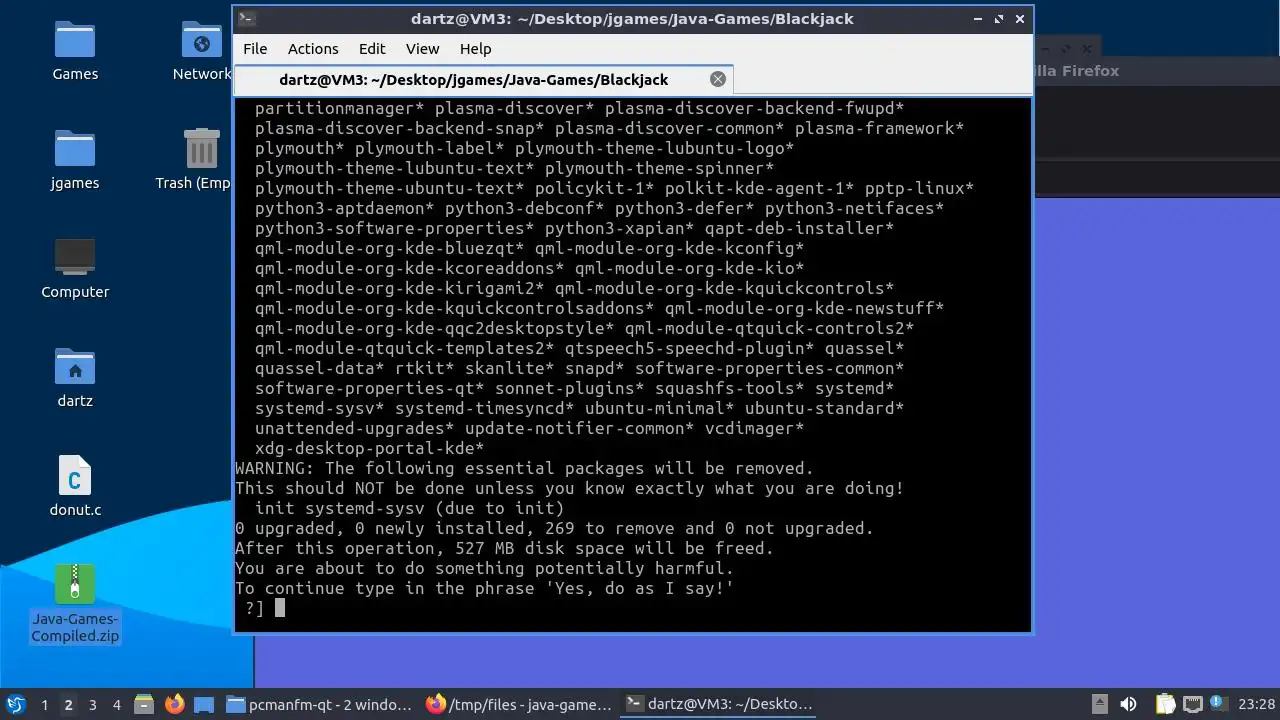Click the 'unattended-upgrades*' package line
Screen dimensions: 1280x720
click(529, 428)
